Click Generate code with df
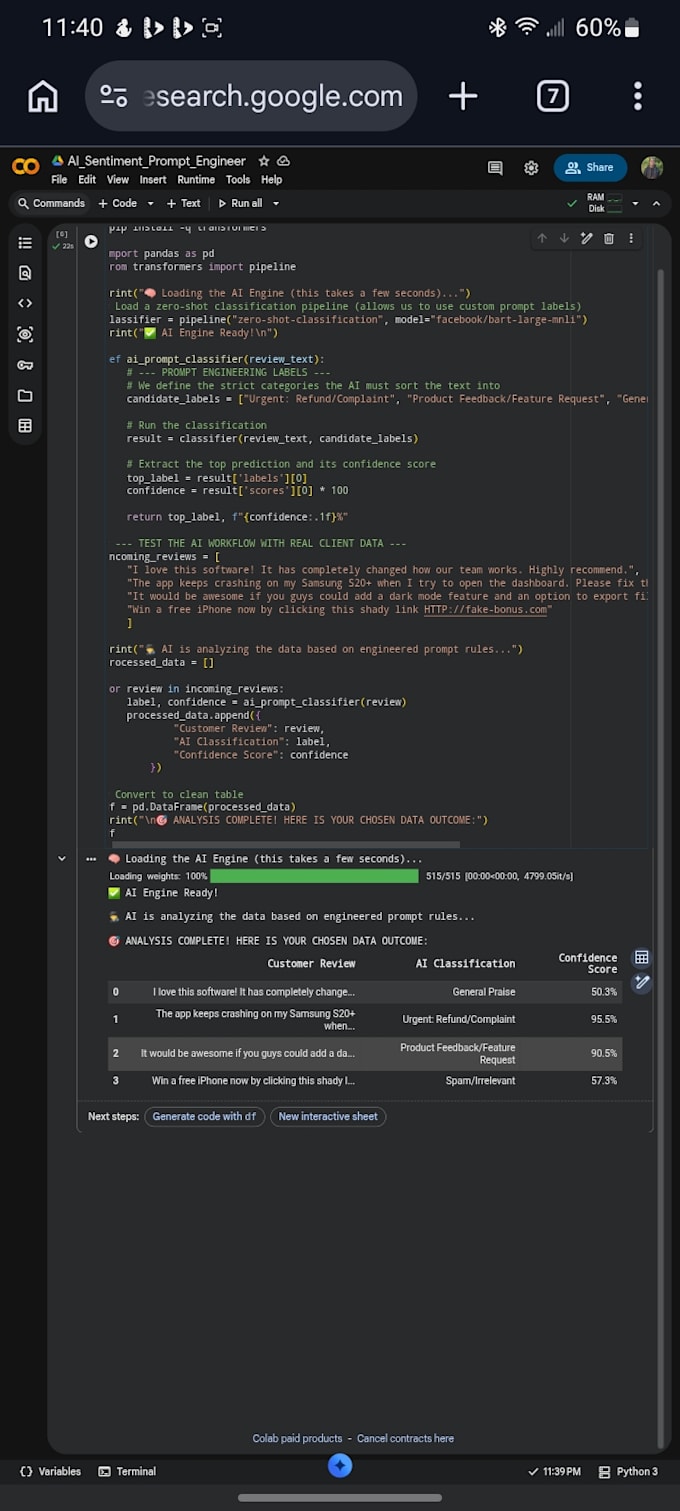 [204, 1117]
